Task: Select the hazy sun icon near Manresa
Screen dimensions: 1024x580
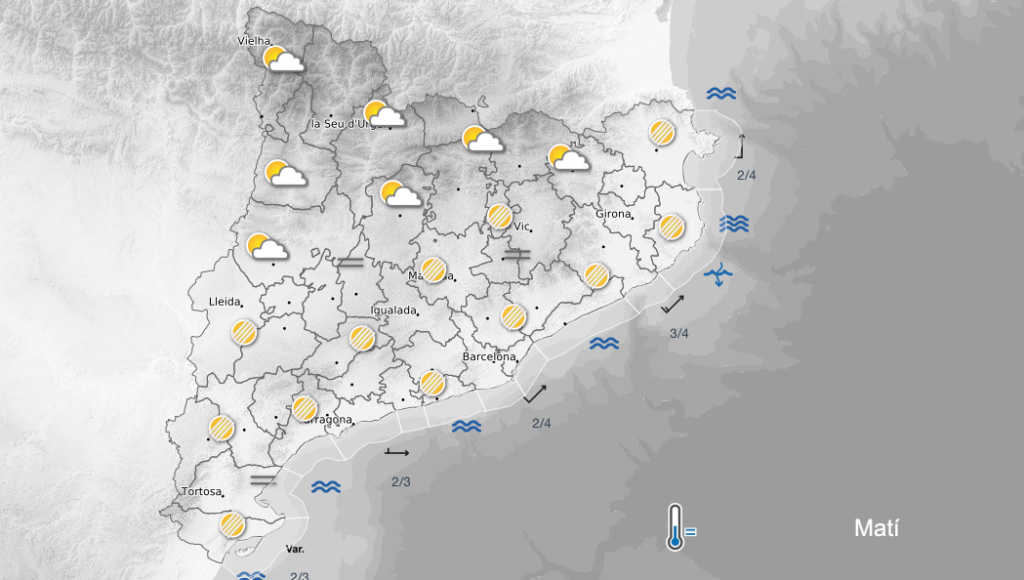Action: coord(433,269)
